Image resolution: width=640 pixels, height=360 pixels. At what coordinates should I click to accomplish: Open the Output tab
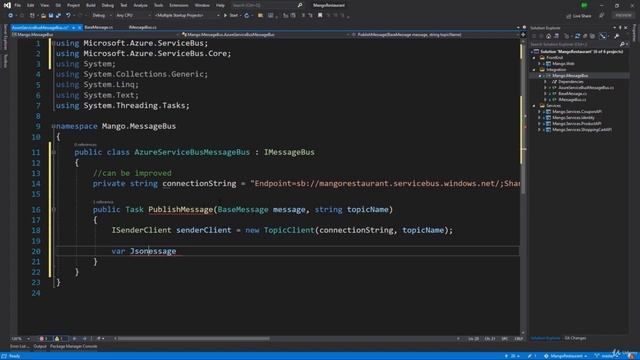pyautogui.click(x=40, y=347)
